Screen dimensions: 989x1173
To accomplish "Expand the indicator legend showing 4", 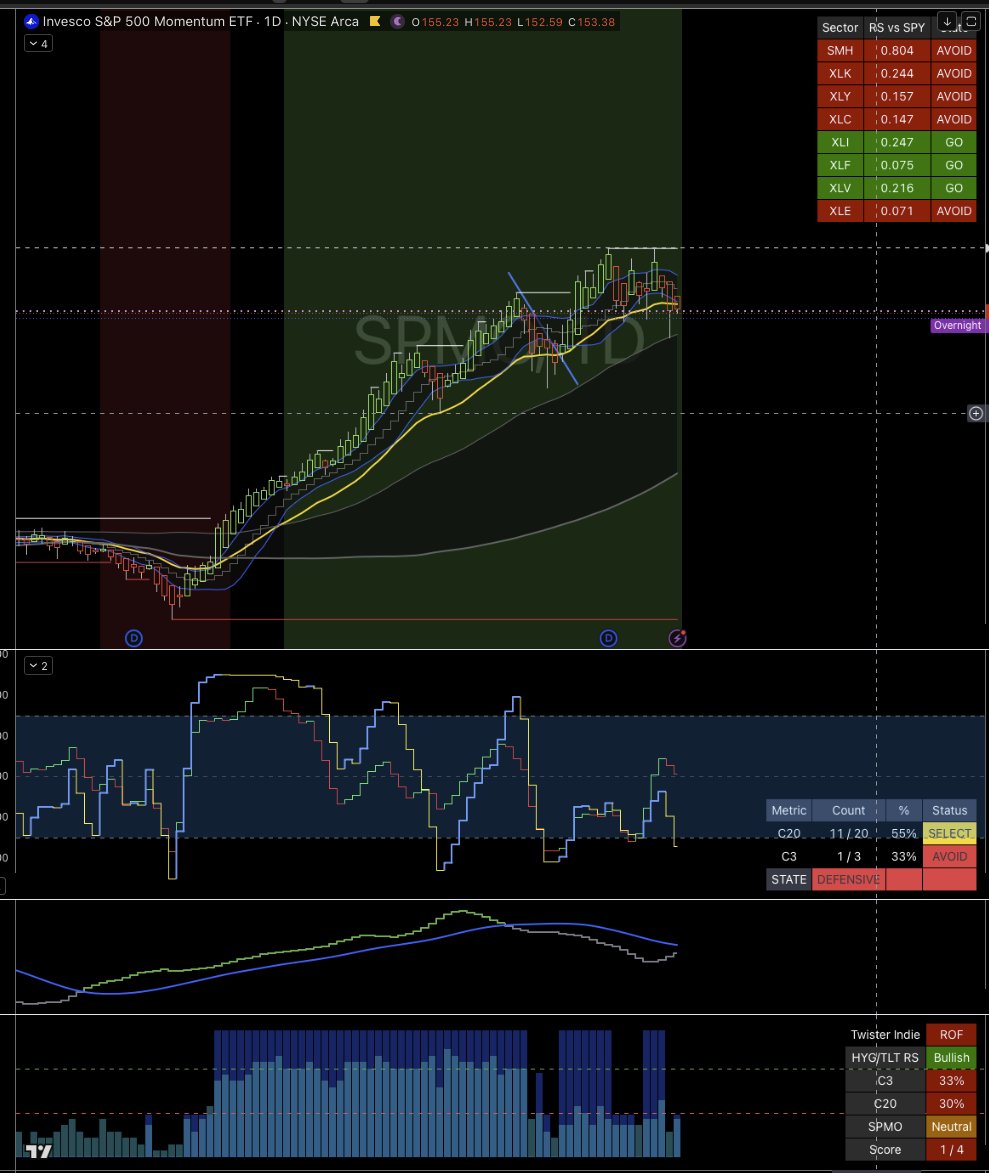I will [38, 43].
